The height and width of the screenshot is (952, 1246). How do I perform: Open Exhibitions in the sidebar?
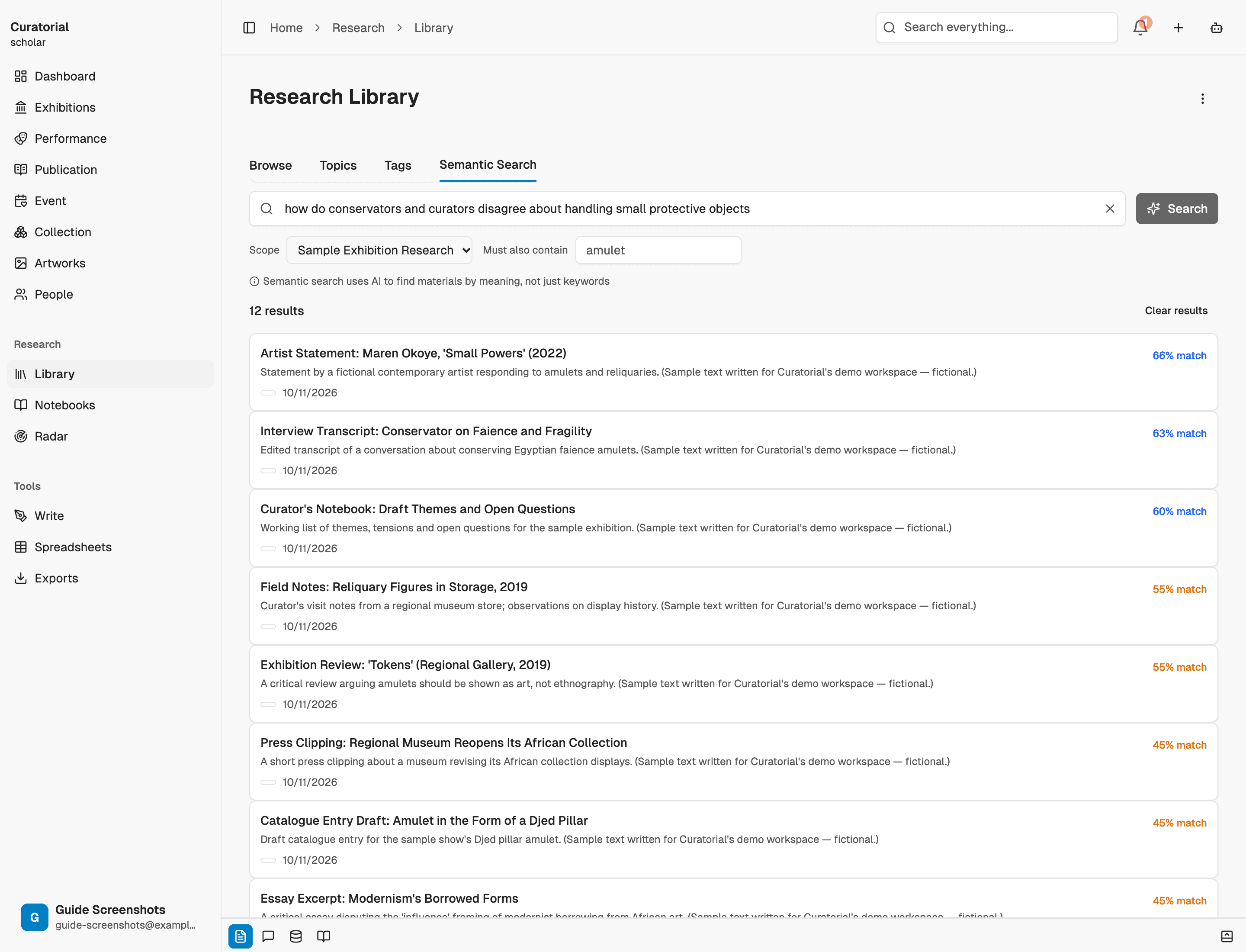pyautogui.click(x=110, y=107)
